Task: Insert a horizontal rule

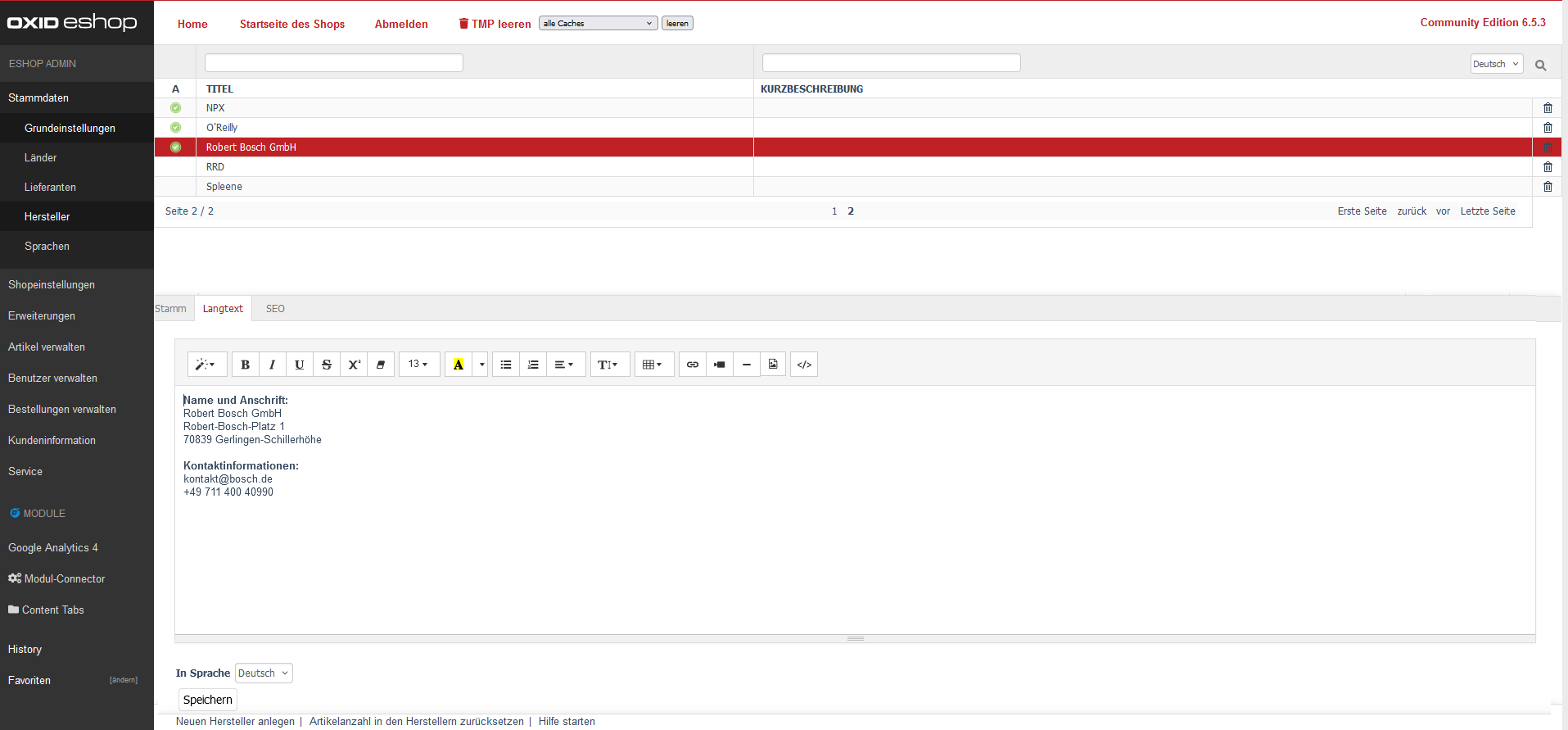Action: (747, 365)
